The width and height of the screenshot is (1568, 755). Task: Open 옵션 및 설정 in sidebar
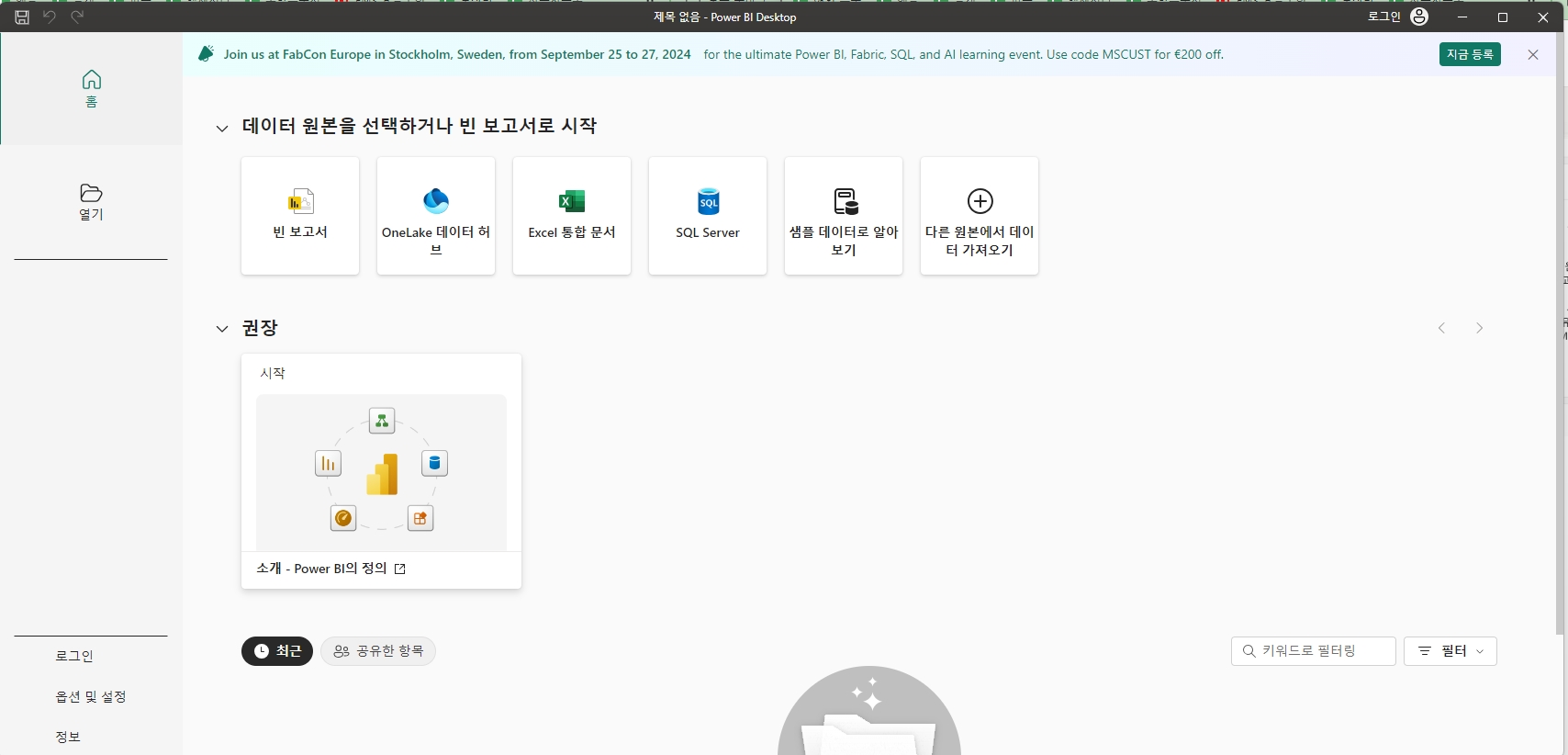click(x=91, y=696)
